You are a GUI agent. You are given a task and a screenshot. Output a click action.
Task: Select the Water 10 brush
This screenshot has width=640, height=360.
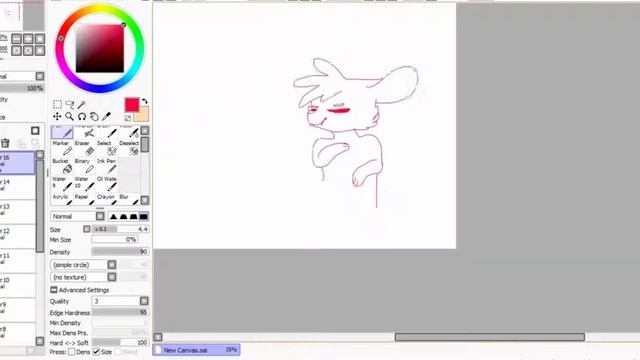[84, 184]
